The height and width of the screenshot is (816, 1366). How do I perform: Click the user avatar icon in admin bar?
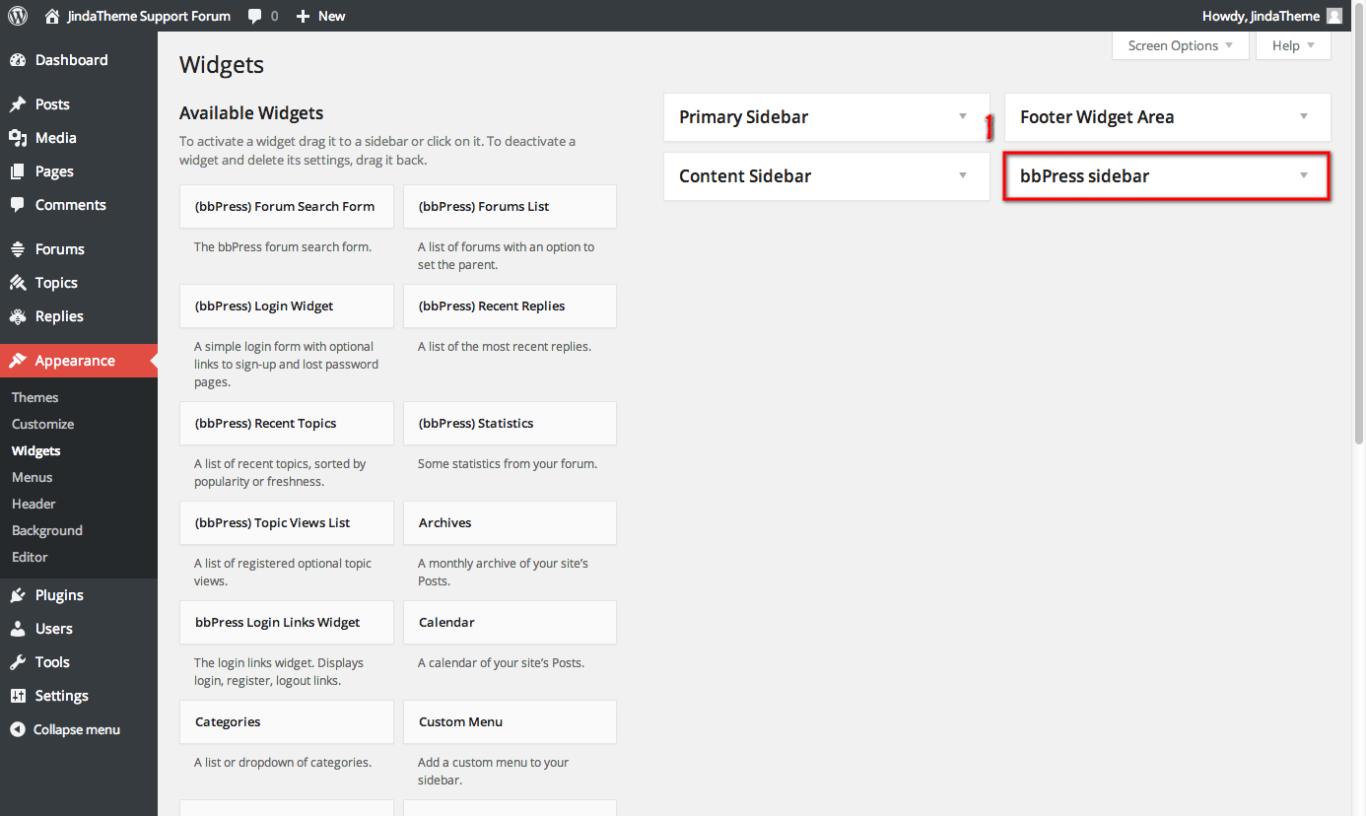click(x=1334, y=16)
